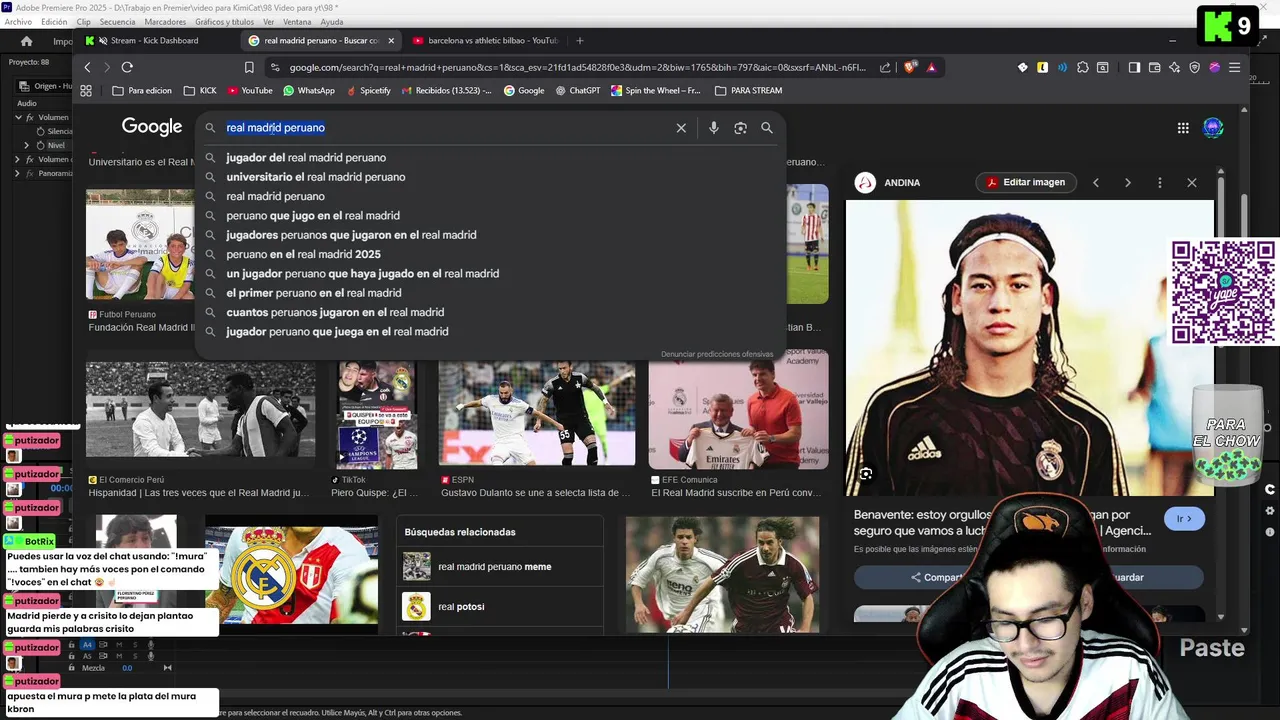Click the Brave Rewards triangle icon
The image size is (1280, 720).
(x=931, y=67)
